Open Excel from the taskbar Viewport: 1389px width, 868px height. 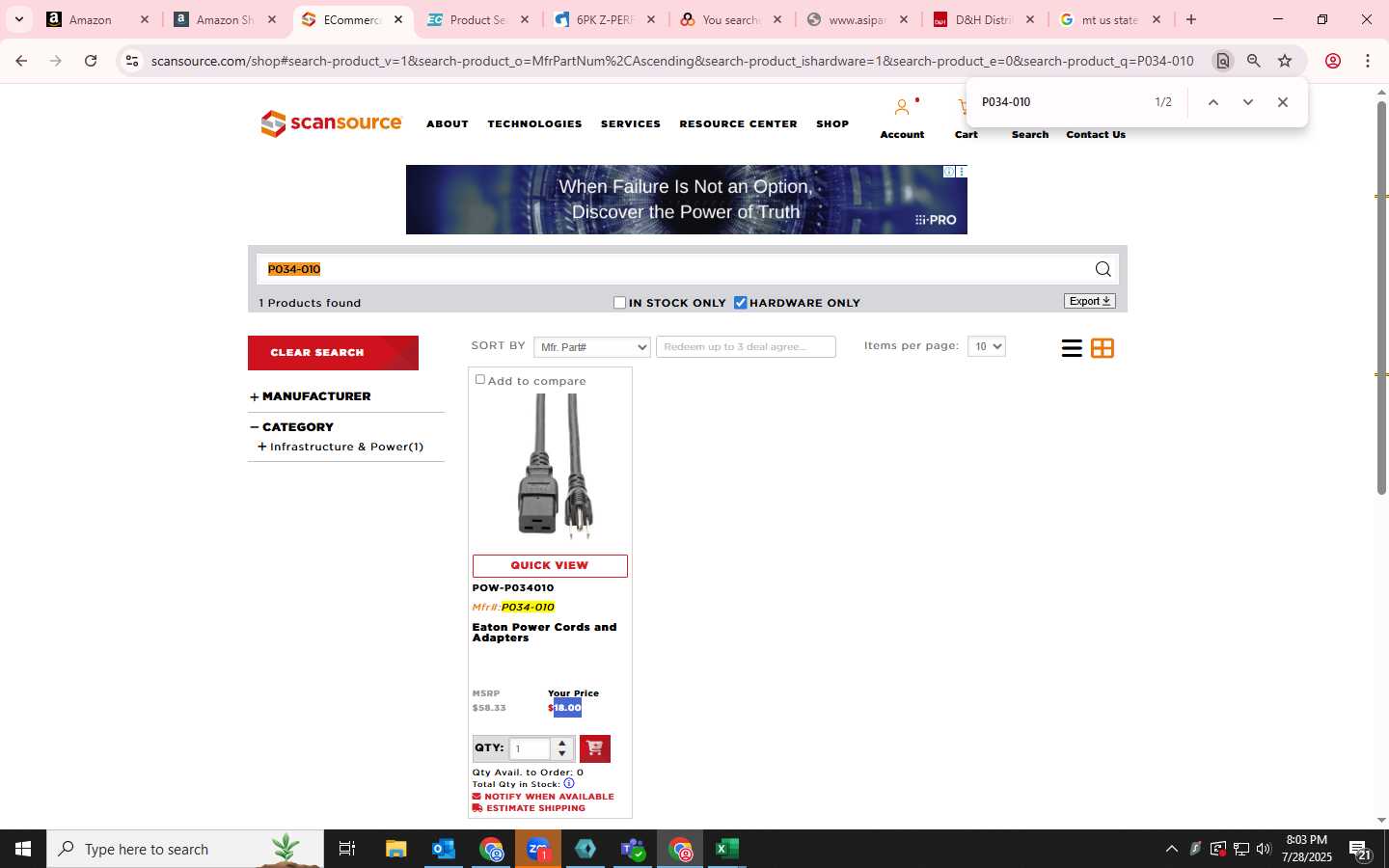coord(727,849)
